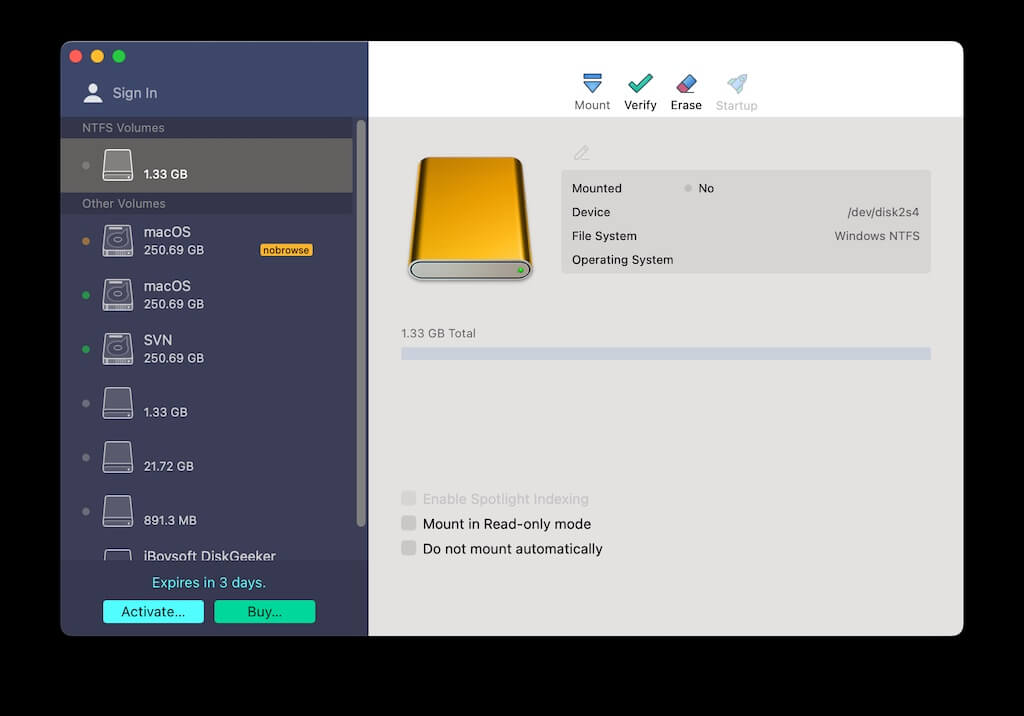Select the 21.72 GB volume

pyautogui.click(x=207, y=457)
